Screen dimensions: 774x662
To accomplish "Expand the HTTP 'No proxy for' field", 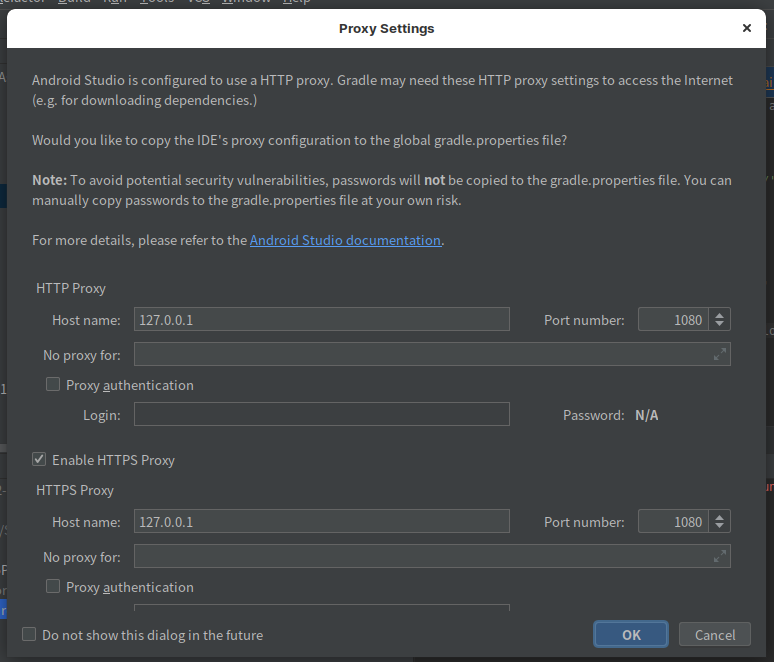I will pyautogui.click(x=720, y=354).
